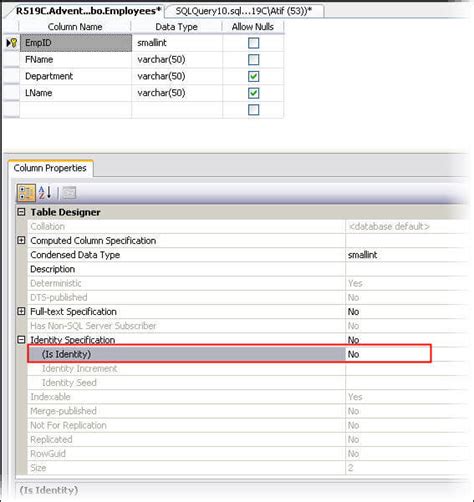Select the row header for LName
474x502 pixels.
pyautogui.click(x=12, y=93)
